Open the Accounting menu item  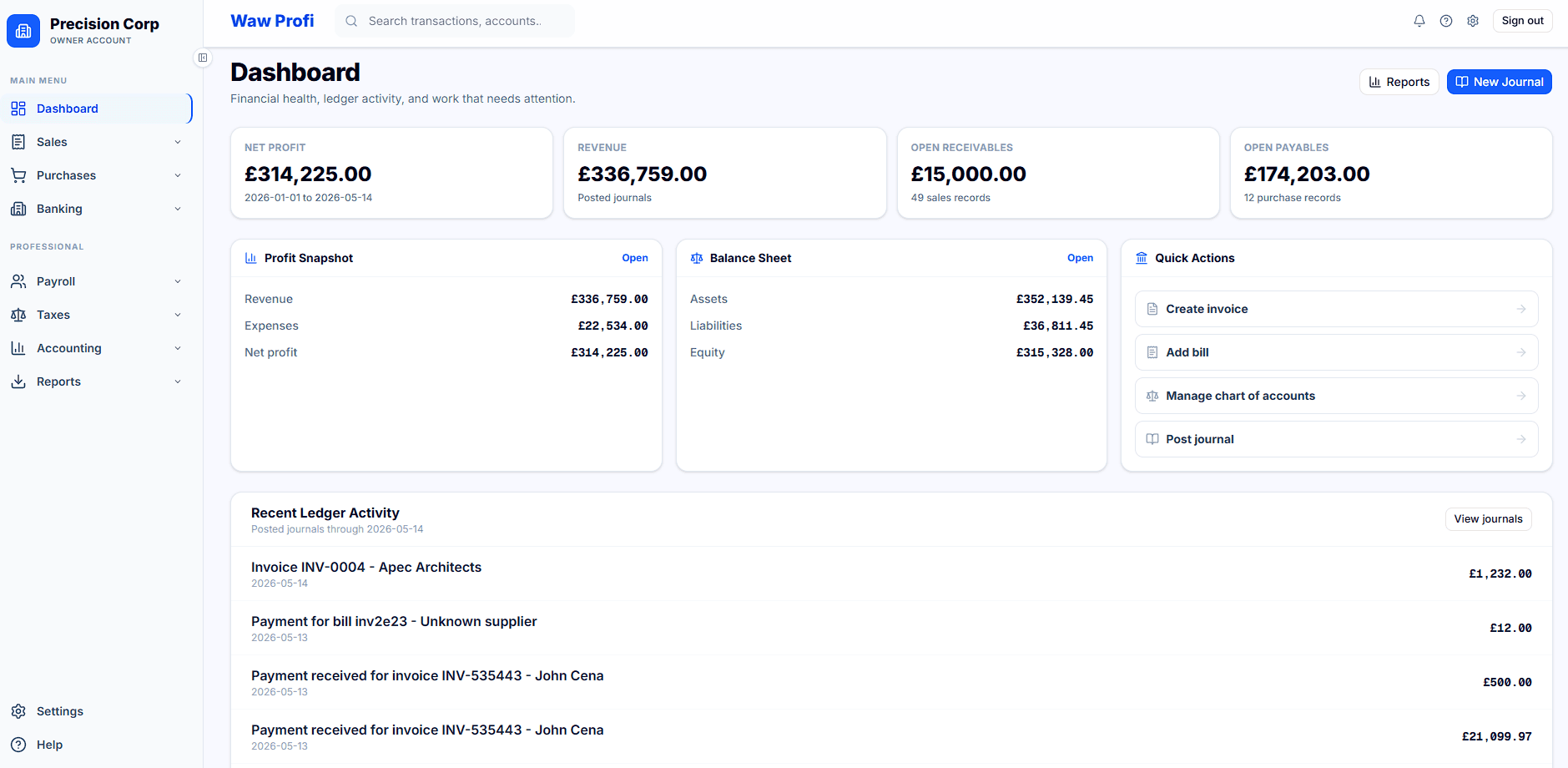[x=97, y=348]
